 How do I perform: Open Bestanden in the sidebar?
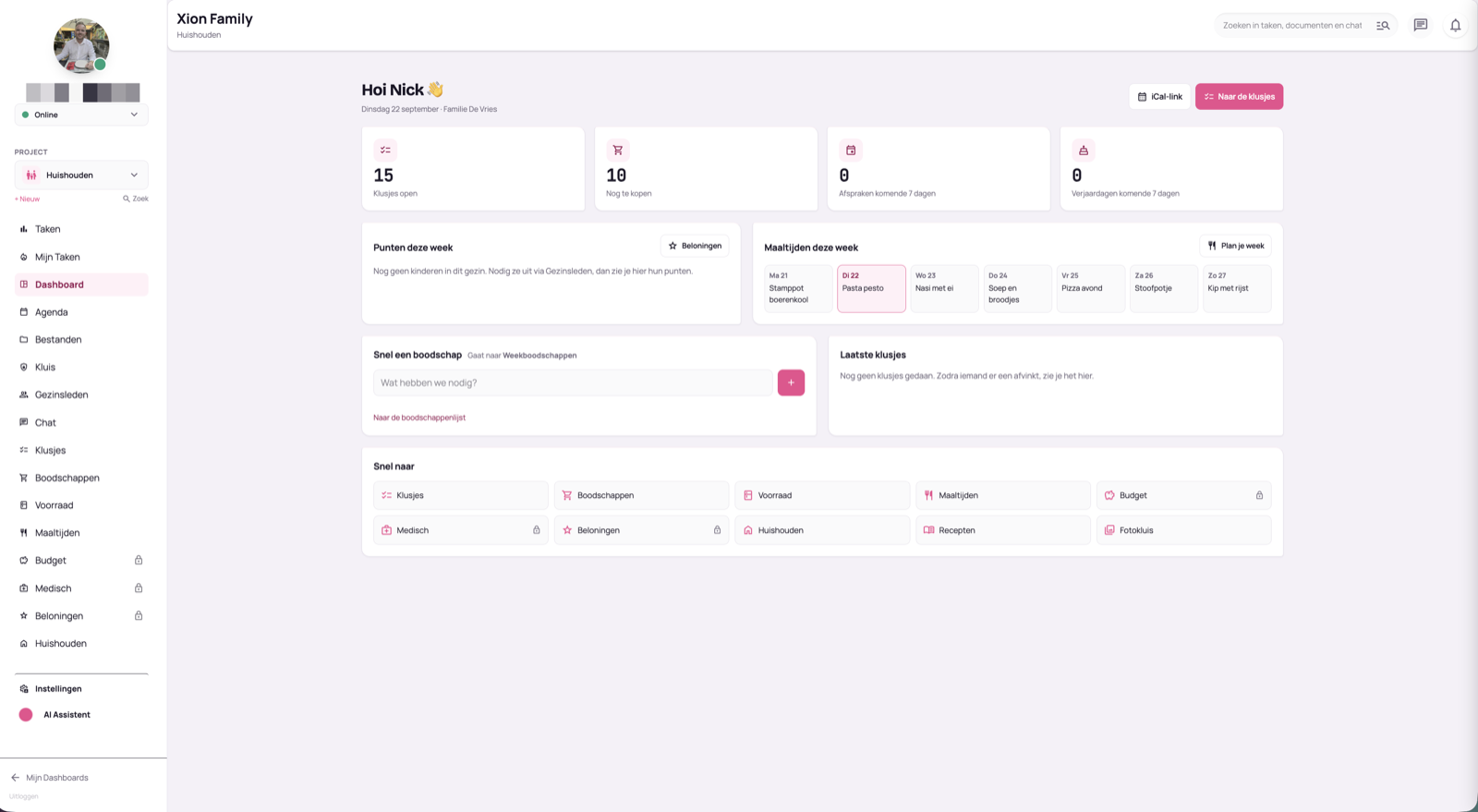[x=81, y=339]
